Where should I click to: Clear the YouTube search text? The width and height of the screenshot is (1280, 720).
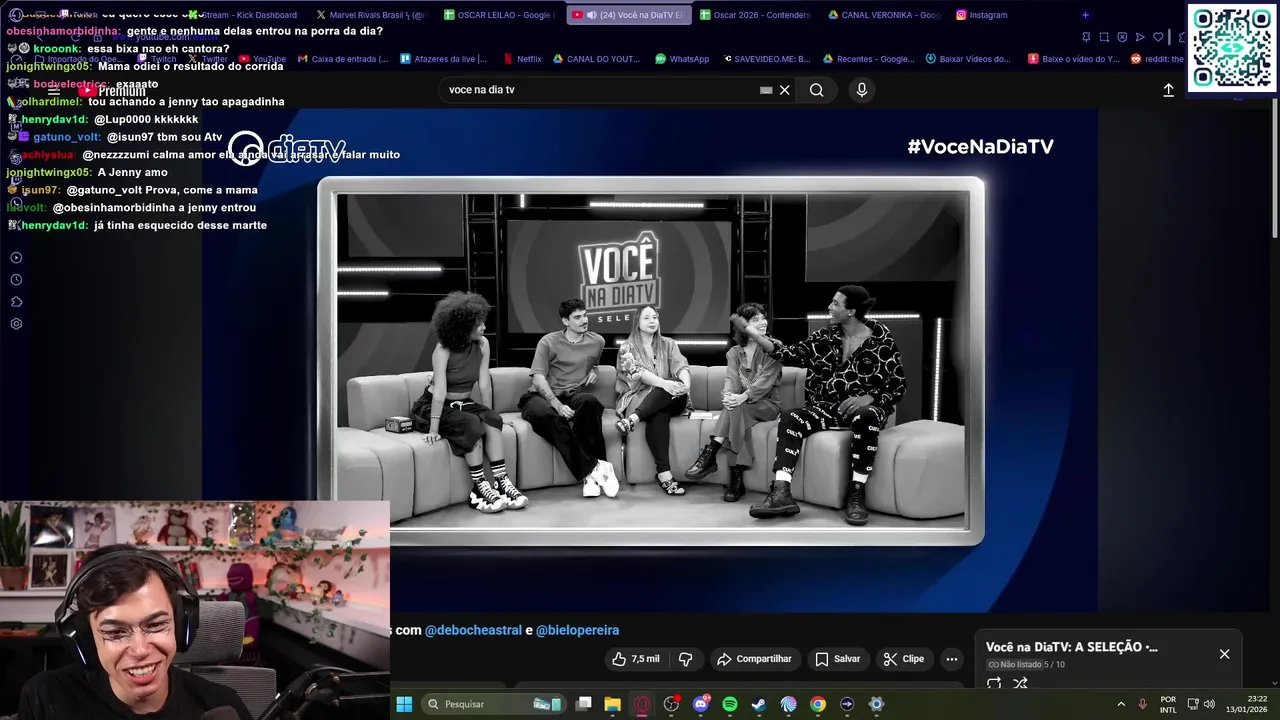click(785, 90)
